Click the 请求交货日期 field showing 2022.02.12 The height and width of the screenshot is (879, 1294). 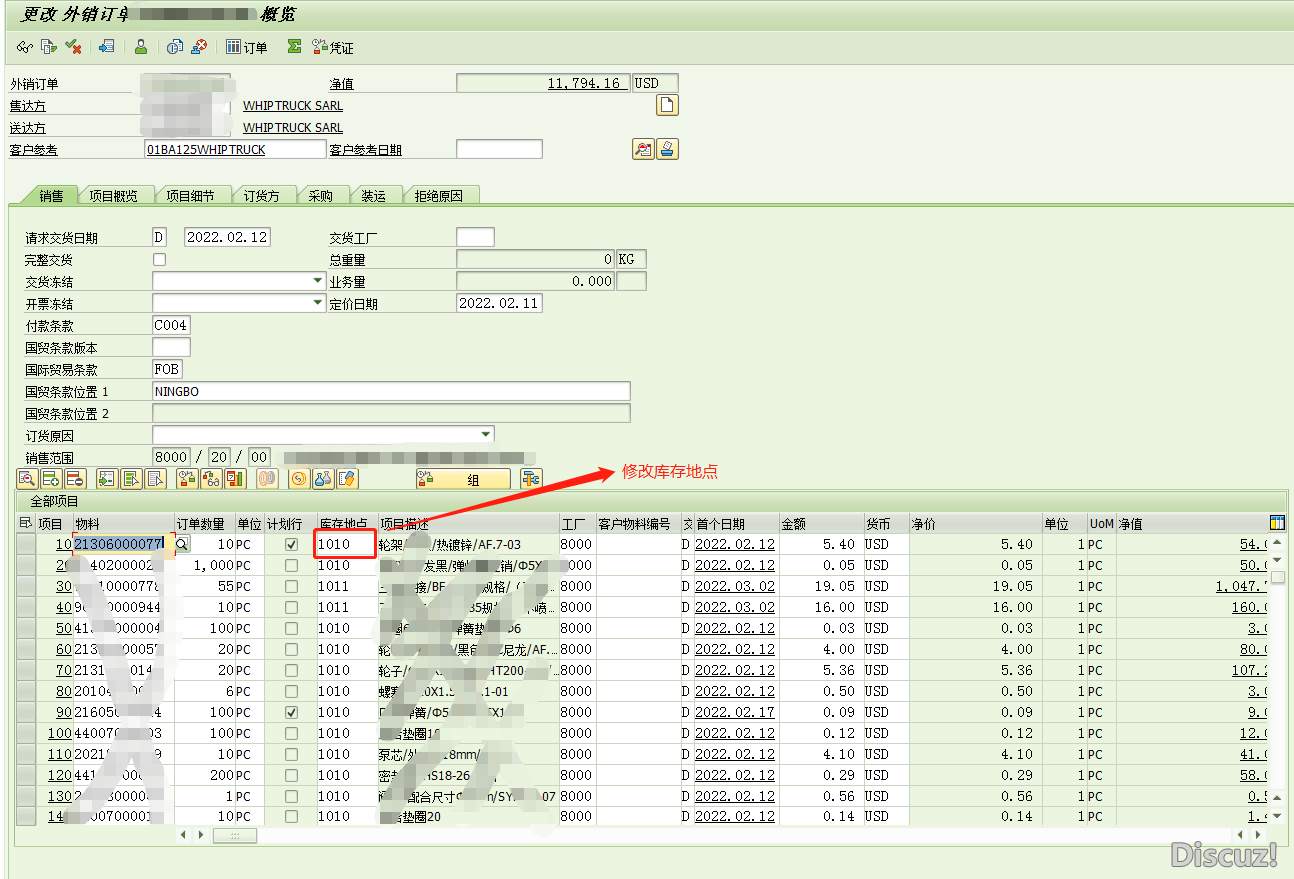click(x=227, y=237)
